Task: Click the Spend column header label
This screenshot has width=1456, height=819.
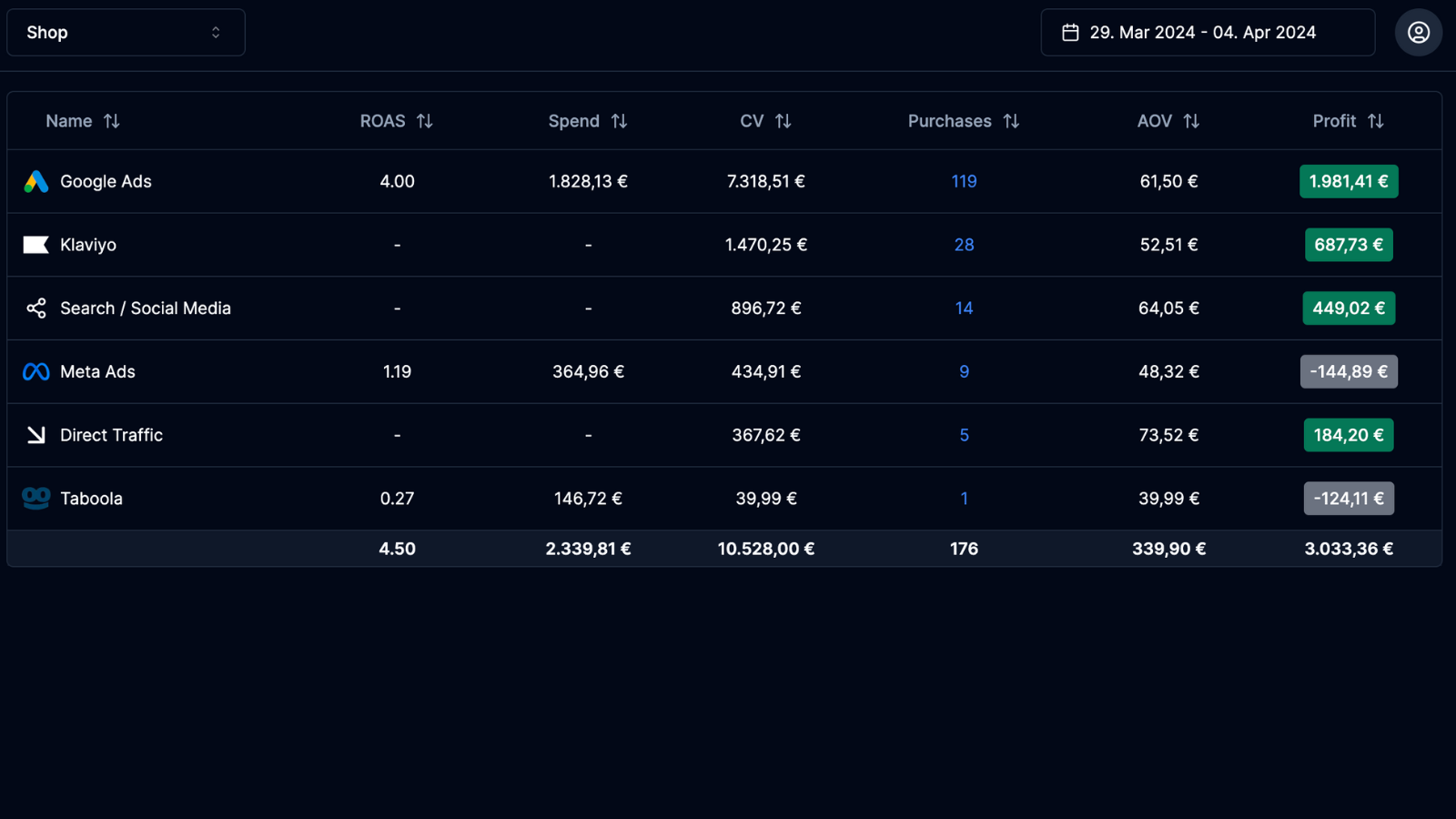Action: click(x=573, y=121)
